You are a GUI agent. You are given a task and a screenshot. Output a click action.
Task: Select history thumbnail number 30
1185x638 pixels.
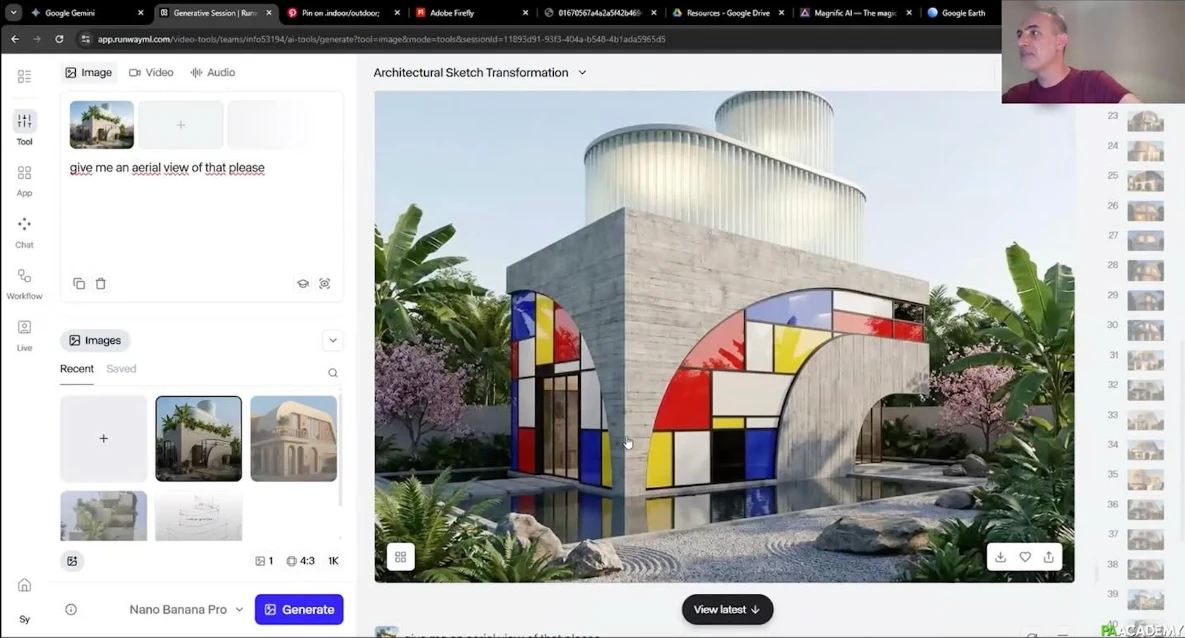(1145, 329)
